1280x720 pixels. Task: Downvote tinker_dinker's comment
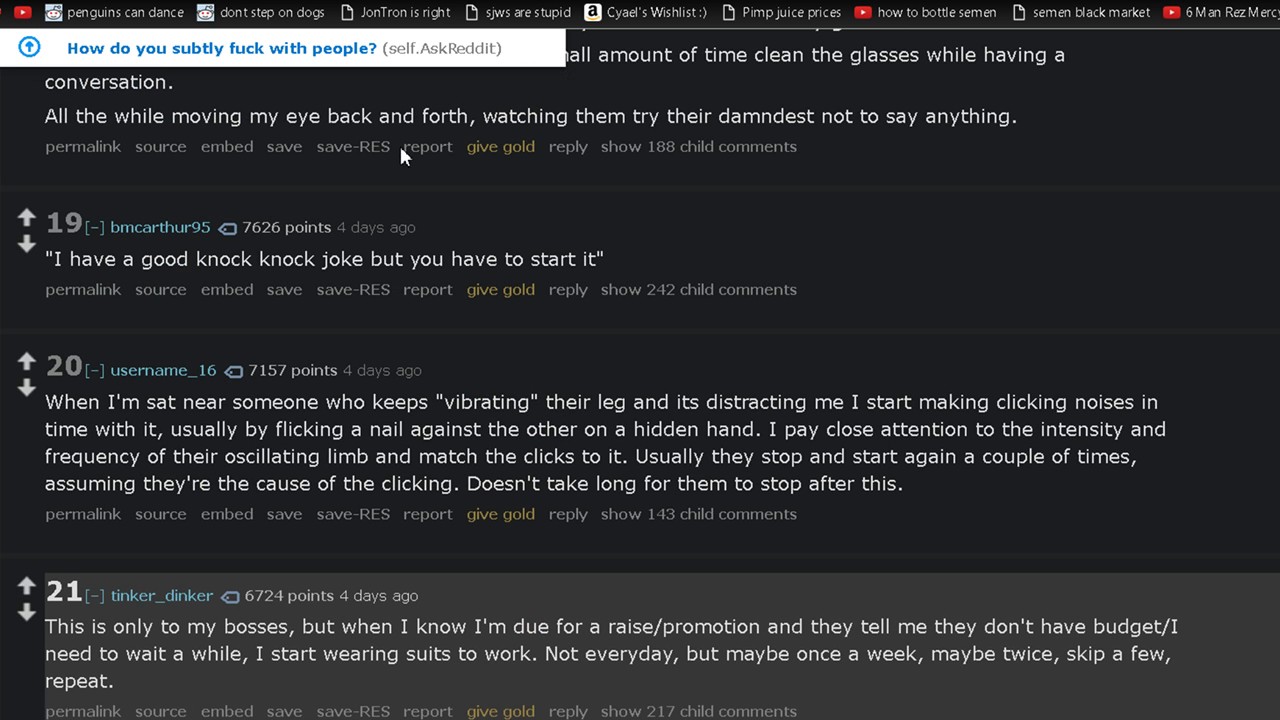(x=27, y=612)
